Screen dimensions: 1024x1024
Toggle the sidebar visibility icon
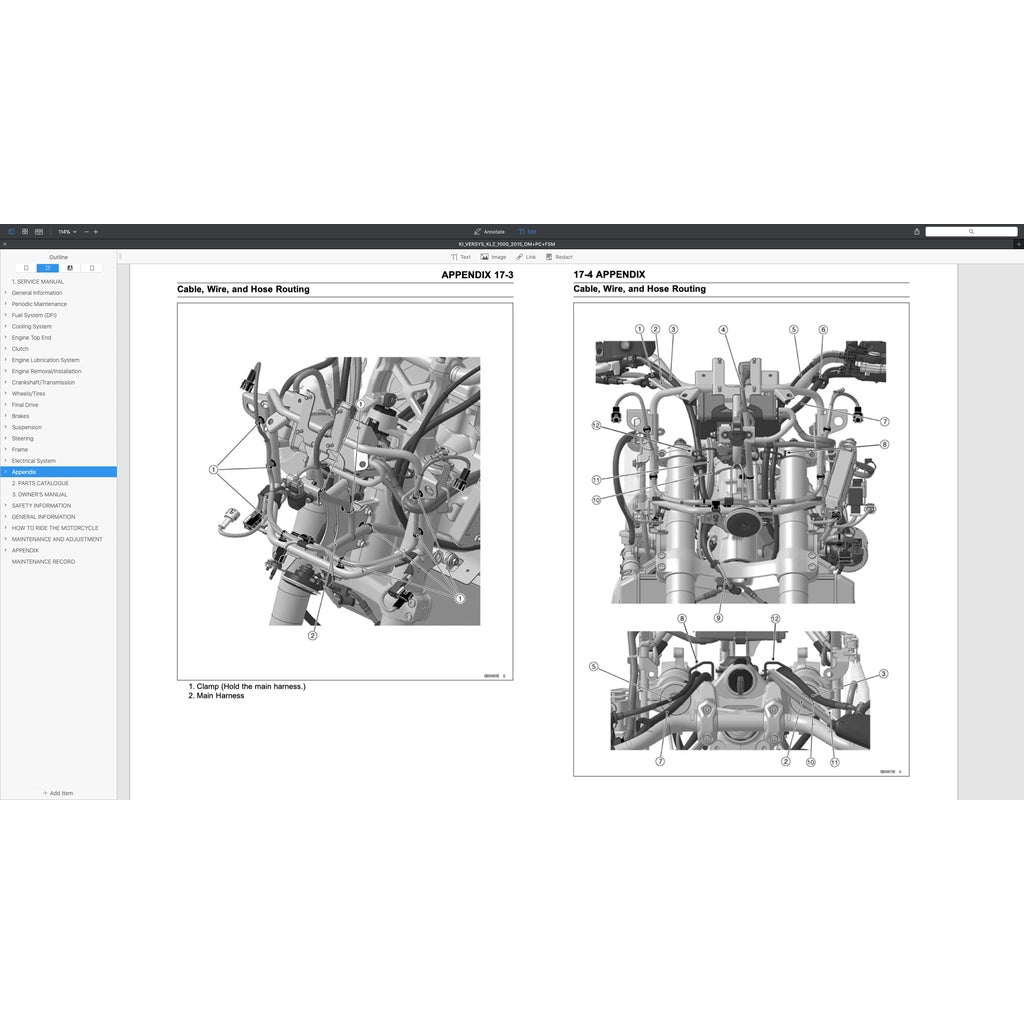pos(12,231)
